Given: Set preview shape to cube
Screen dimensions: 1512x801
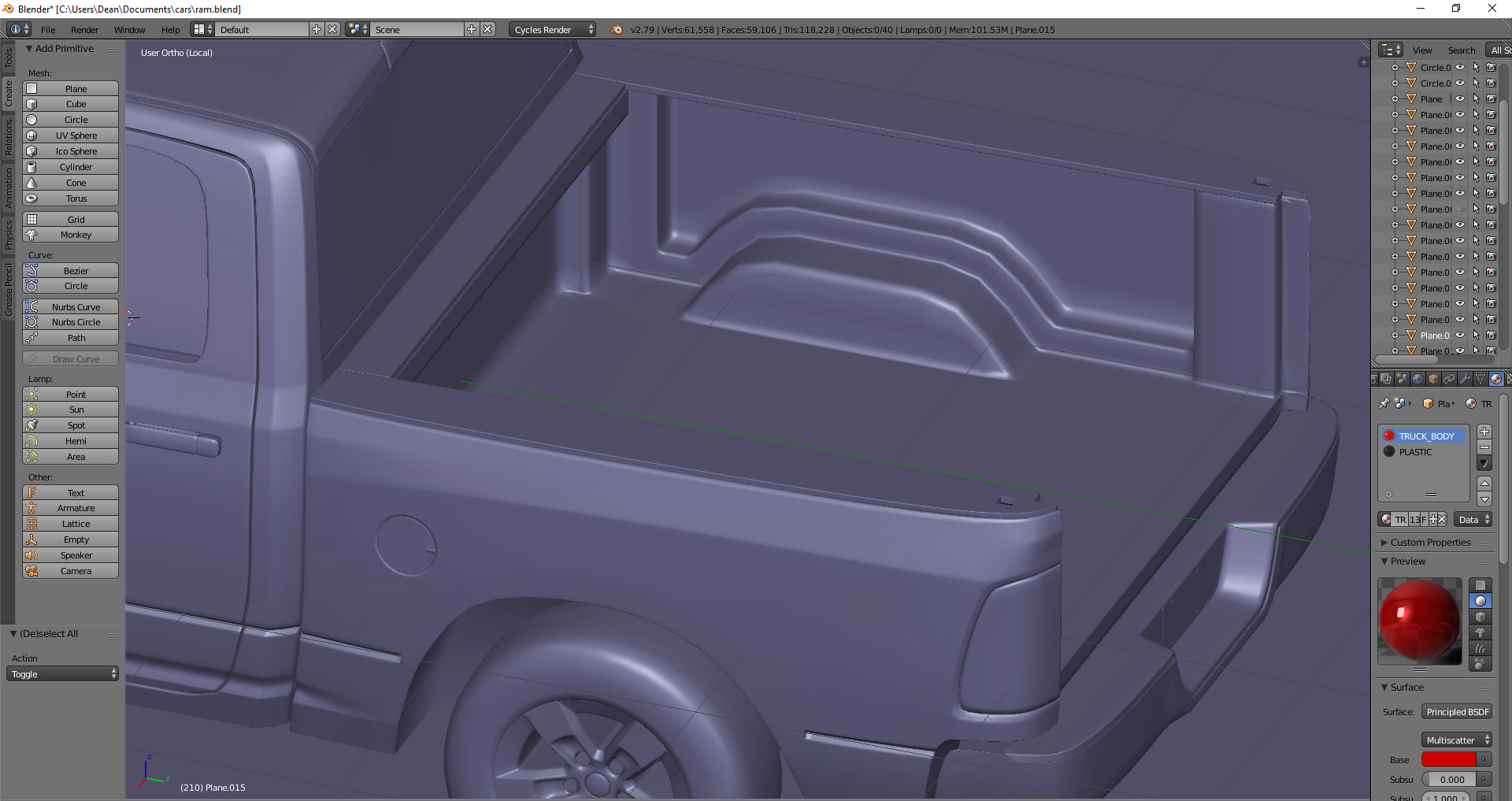Looking at the screenshot, I should tap(1480, 617).
